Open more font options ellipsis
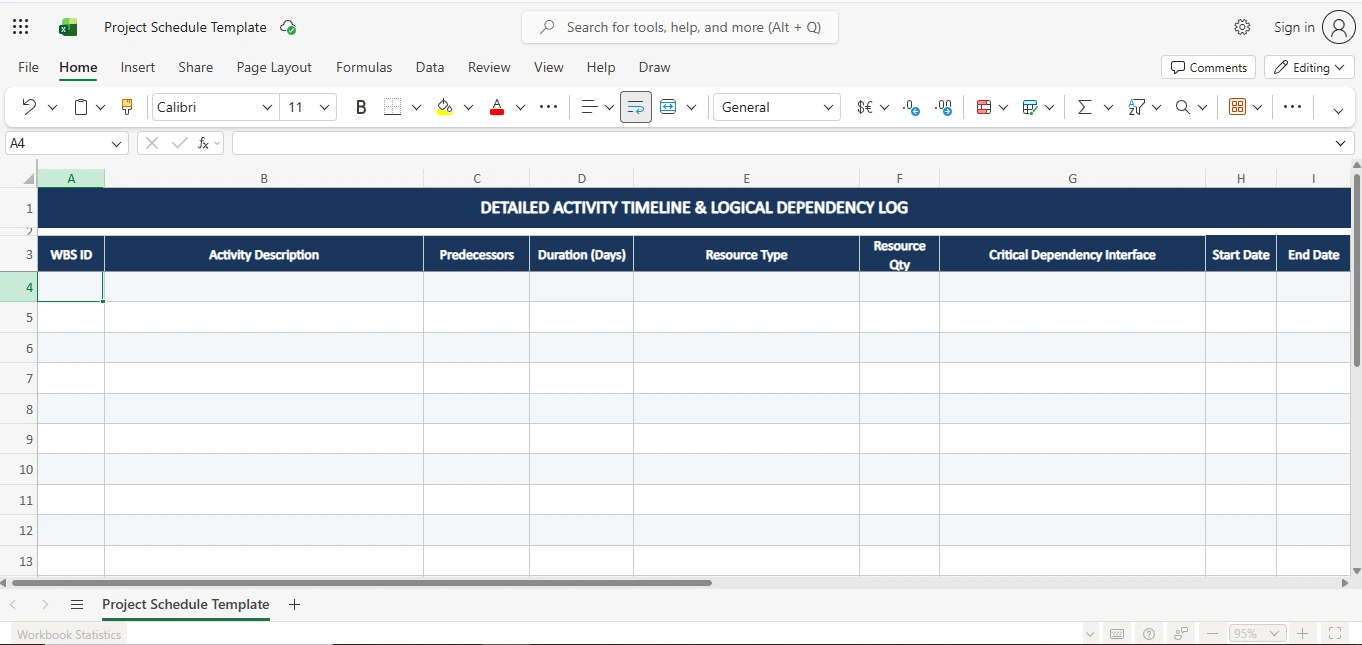The image size is (1362, 645). 548,107
